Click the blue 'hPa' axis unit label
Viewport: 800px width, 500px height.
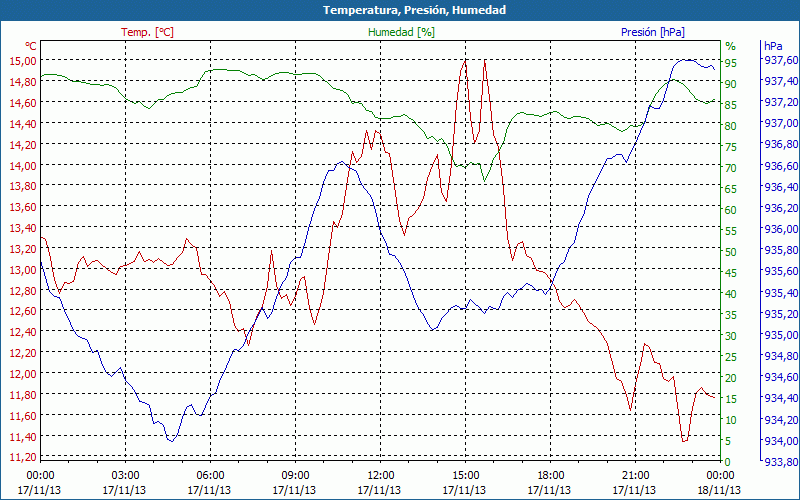pos(773,46)
